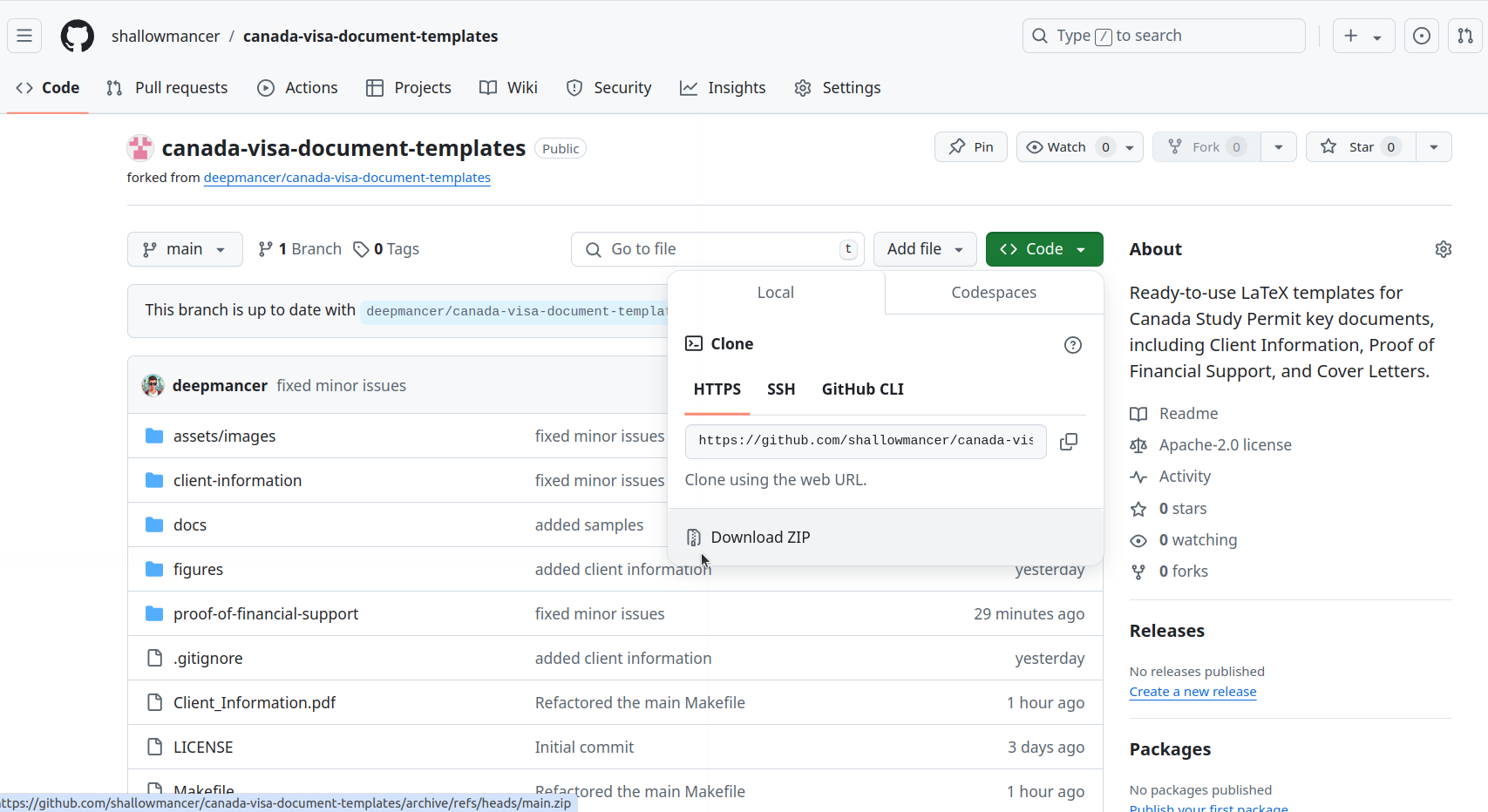Open the client-information folder
The width and height of the screenshot is (1488, 812).
(237, 480)
